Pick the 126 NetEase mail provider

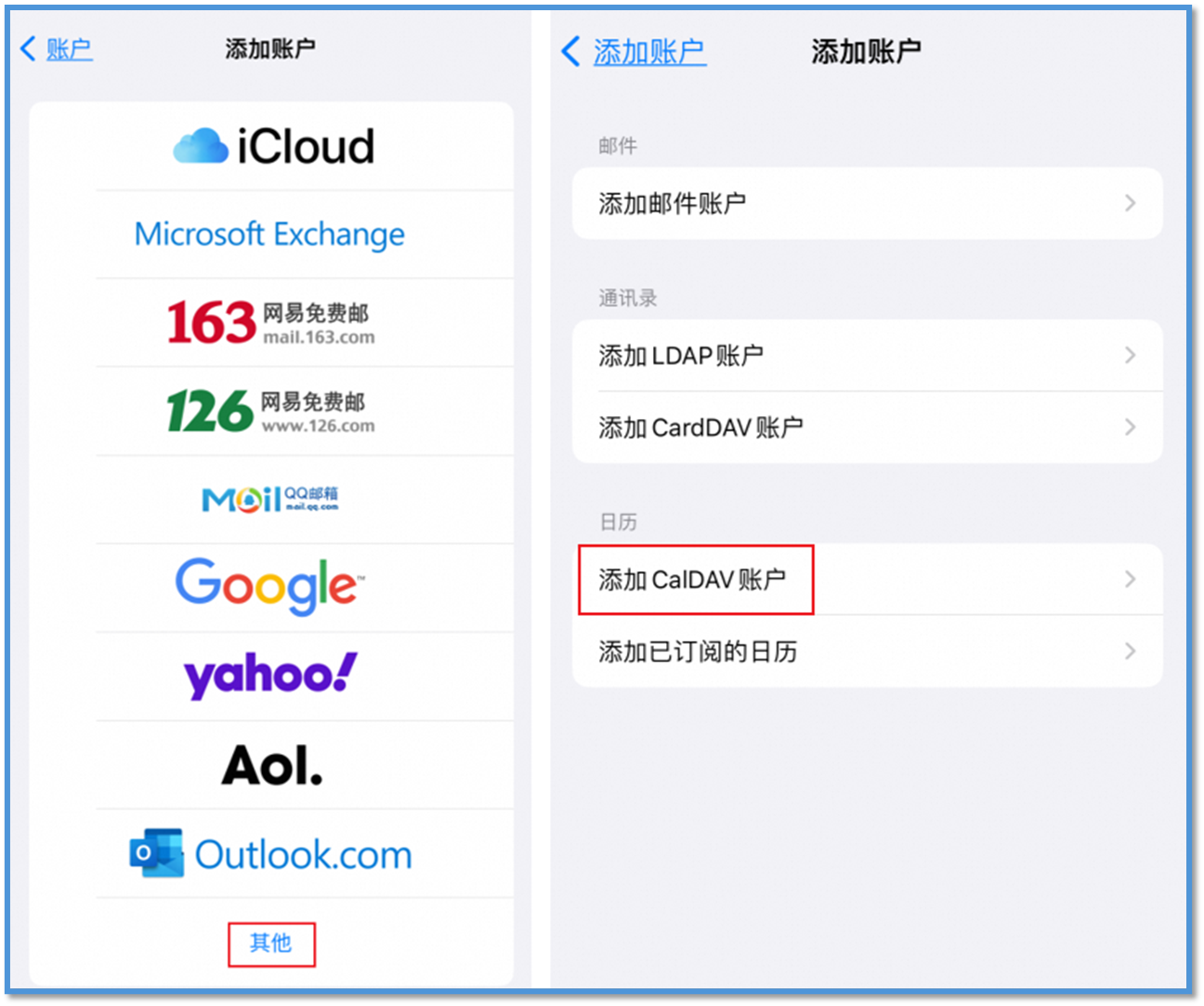[272, 411]
